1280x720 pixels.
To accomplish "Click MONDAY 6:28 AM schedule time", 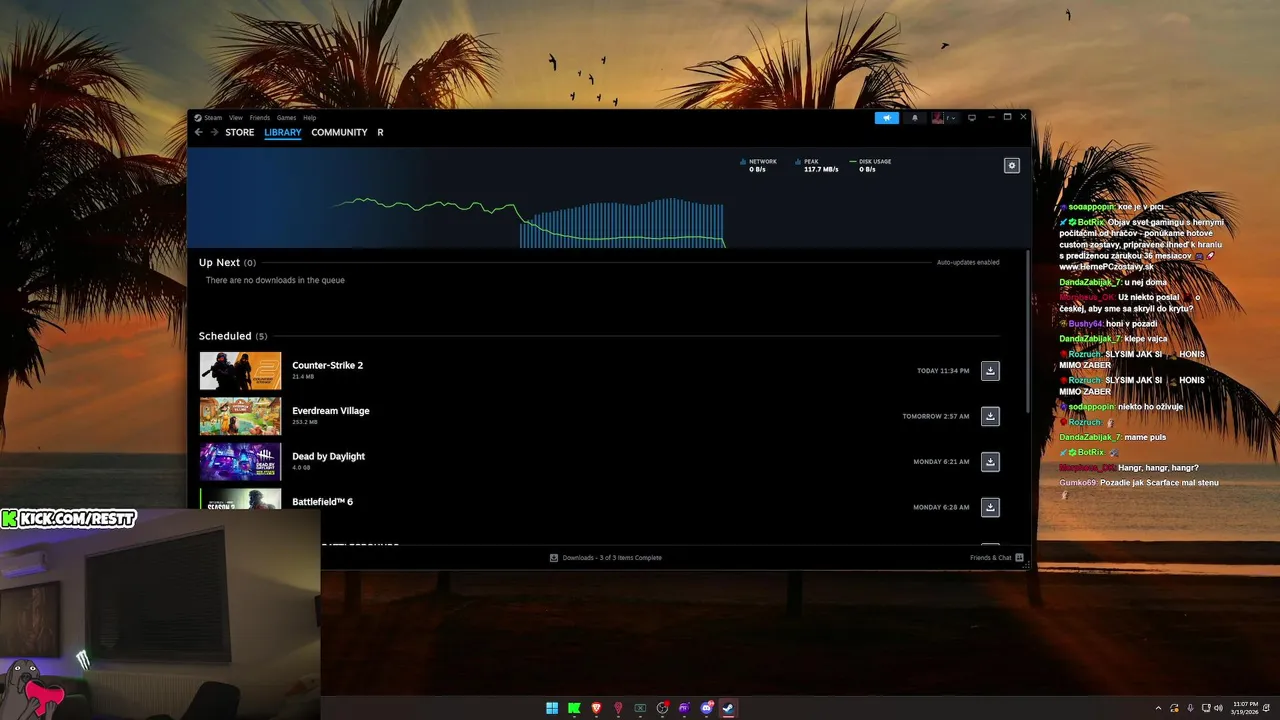I will (x=941, y=507).
